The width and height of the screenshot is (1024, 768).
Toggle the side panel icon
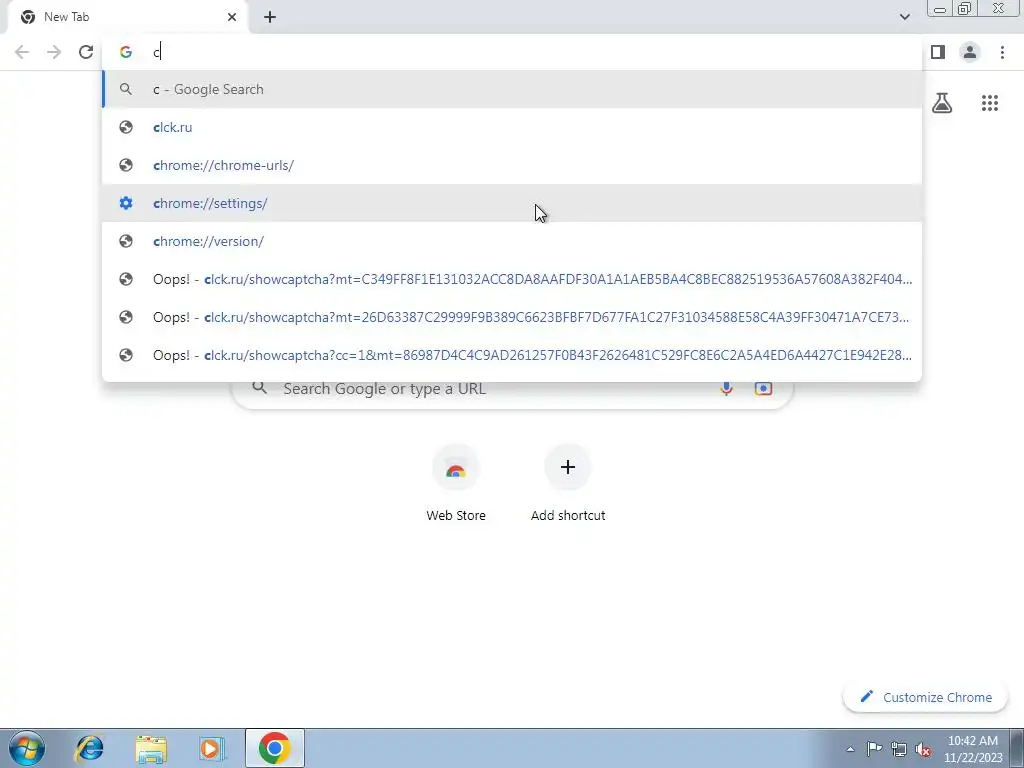[x=938, y=52]
